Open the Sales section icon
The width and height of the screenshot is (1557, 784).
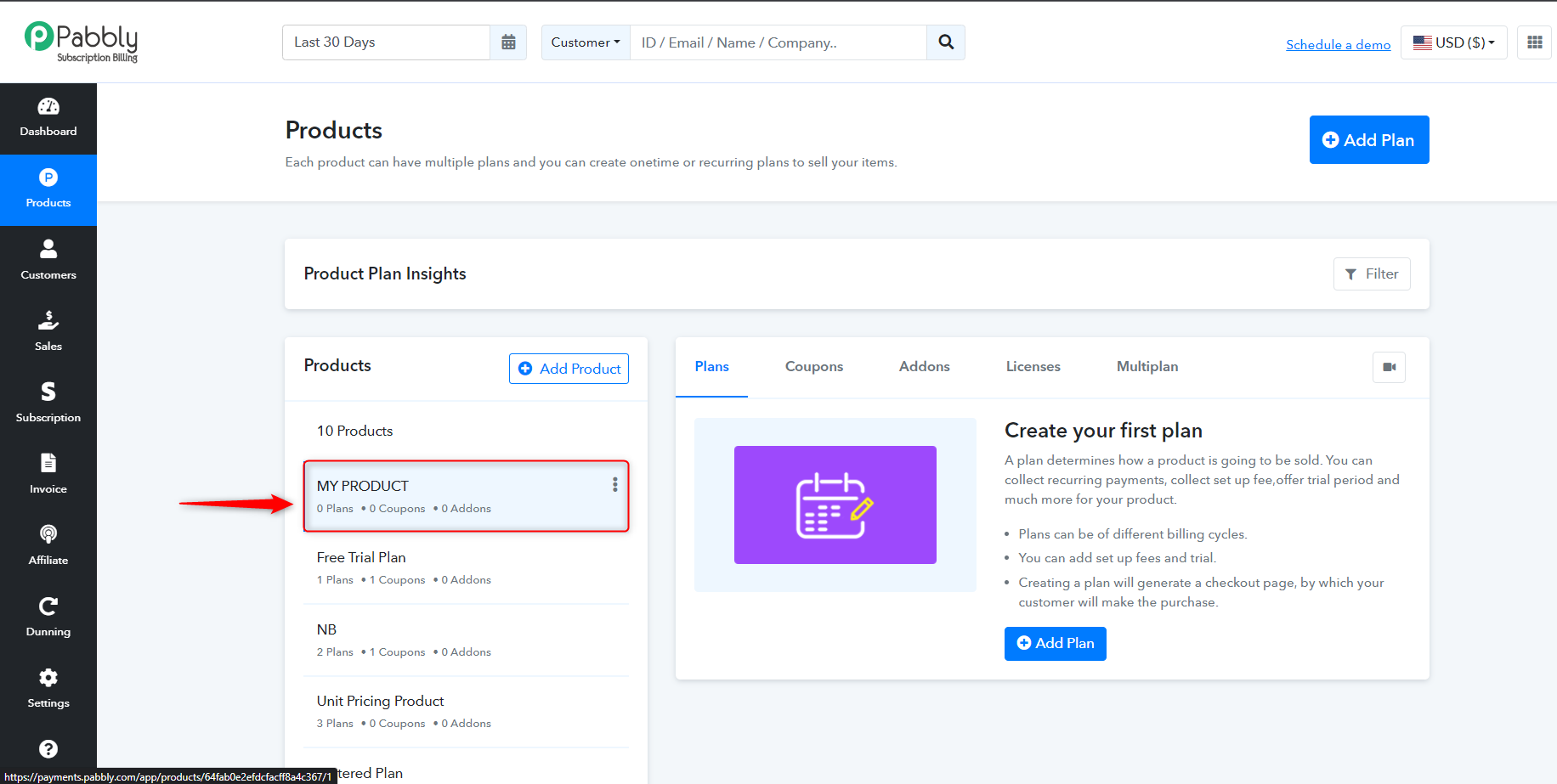pyautogui.click(x=48, y=320)
